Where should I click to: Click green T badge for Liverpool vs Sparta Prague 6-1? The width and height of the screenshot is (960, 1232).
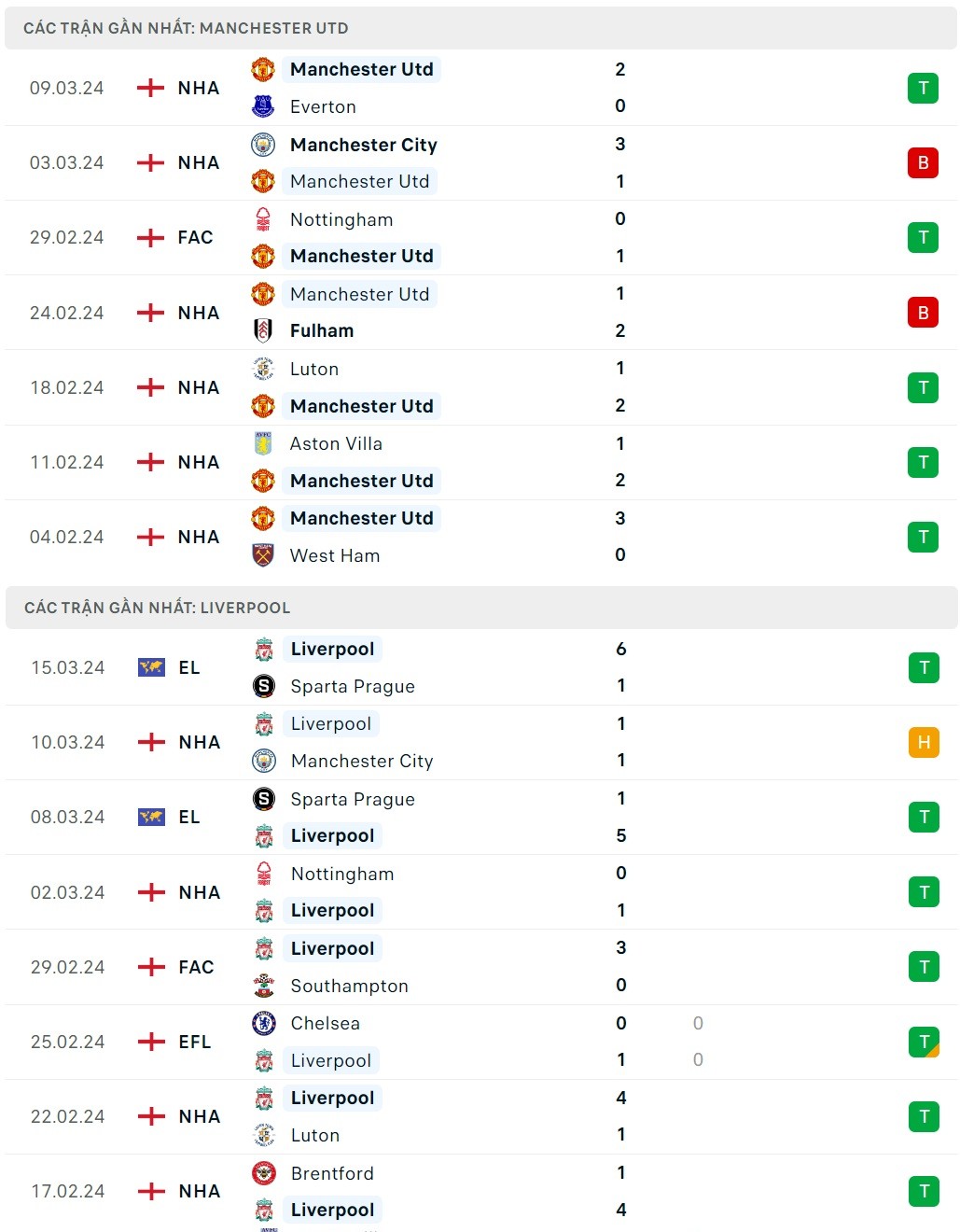[924, 667]
